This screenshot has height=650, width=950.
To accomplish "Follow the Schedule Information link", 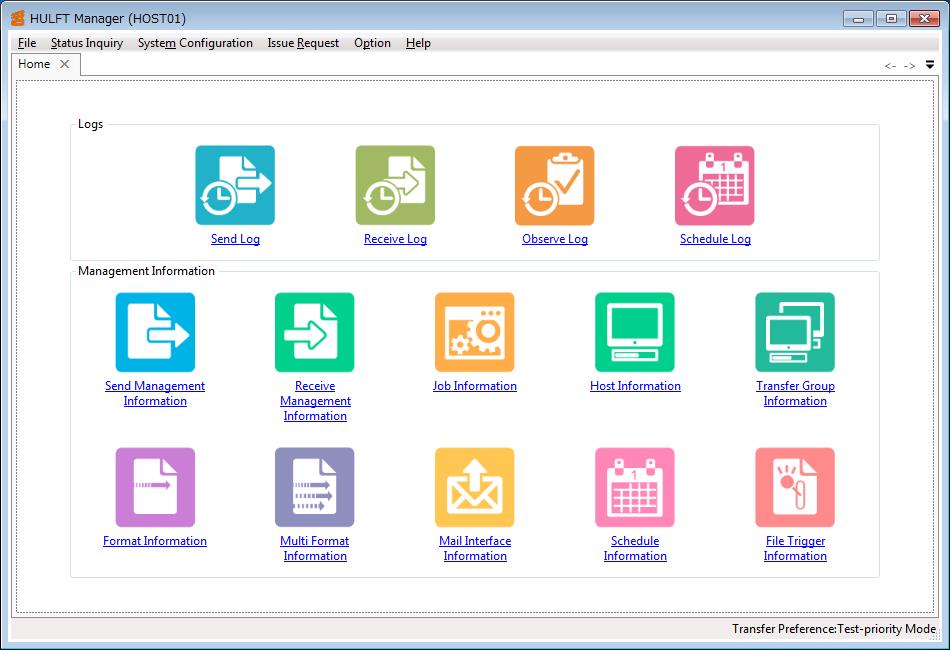I will 635,548.
